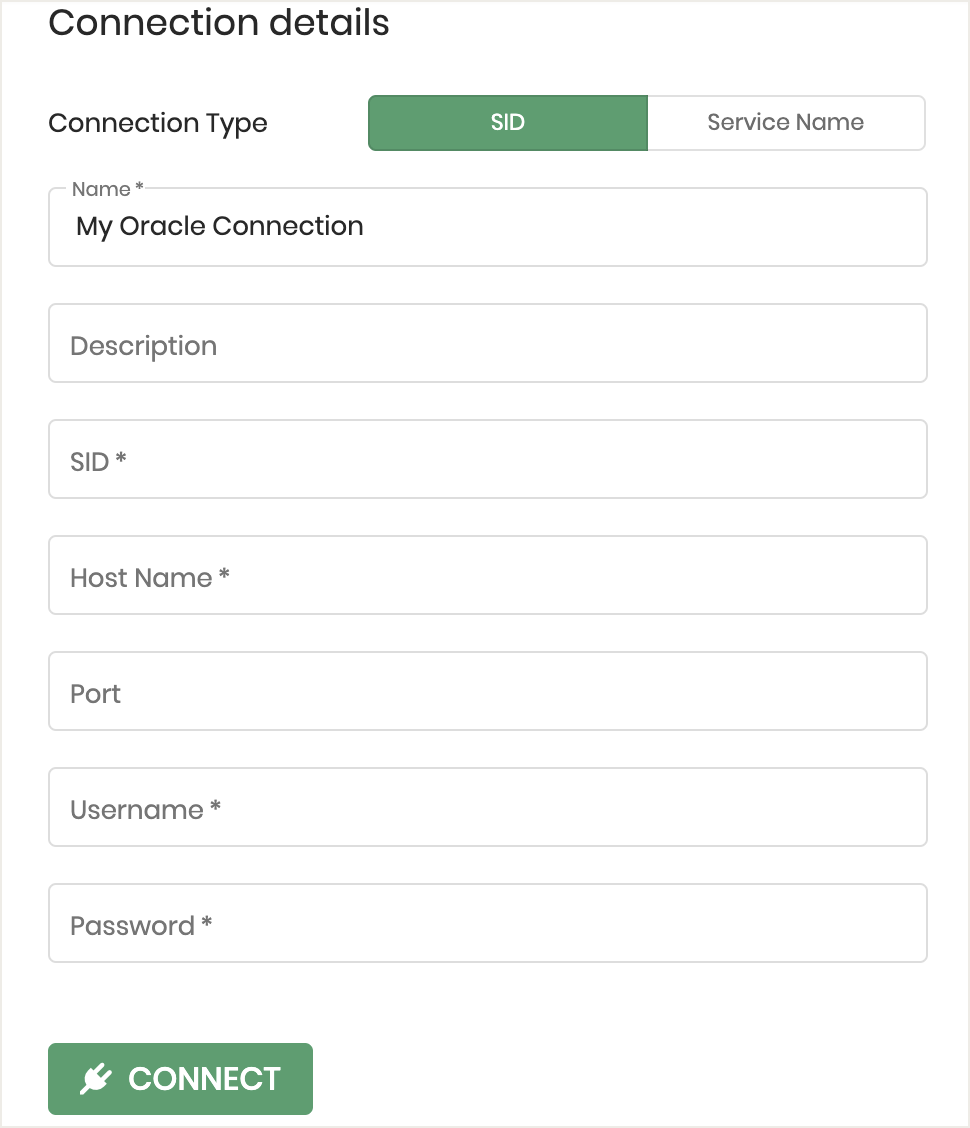970x1128 pixels.
Task: Click the Username * placeholder label
Action: click(x=145, y=810)
